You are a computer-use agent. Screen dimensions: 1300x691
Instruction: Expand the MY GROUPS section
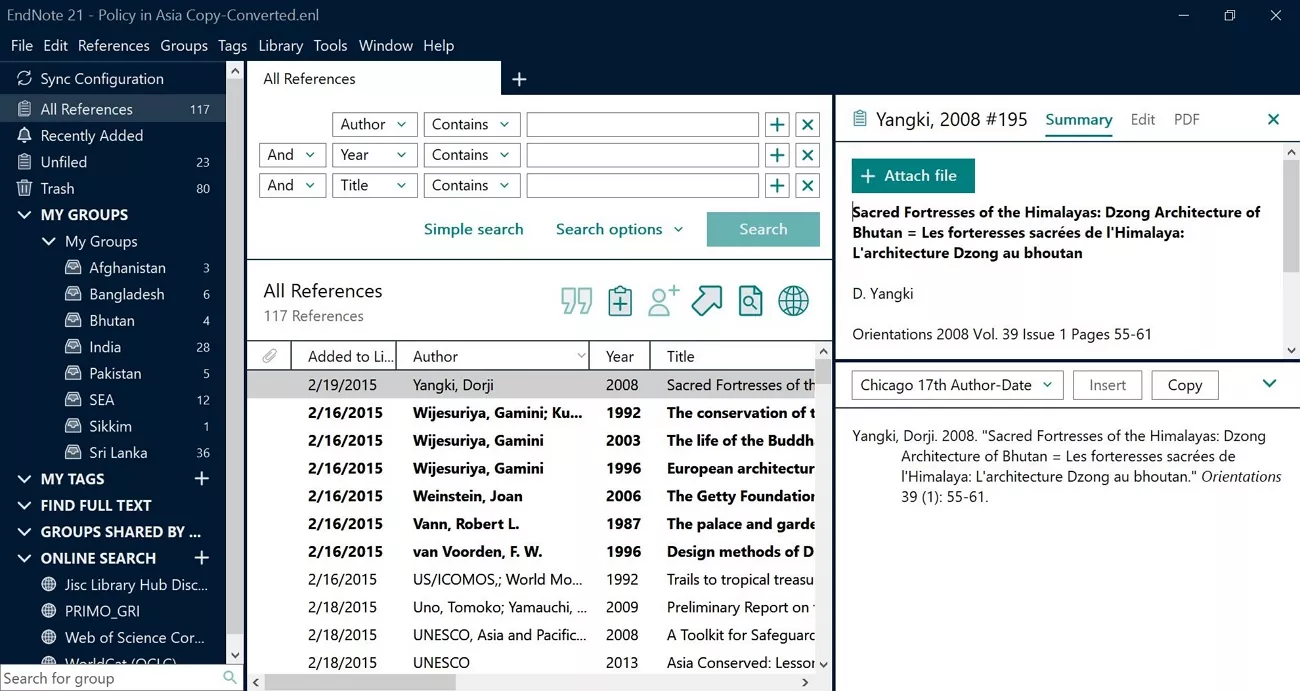tap(22, 214)
